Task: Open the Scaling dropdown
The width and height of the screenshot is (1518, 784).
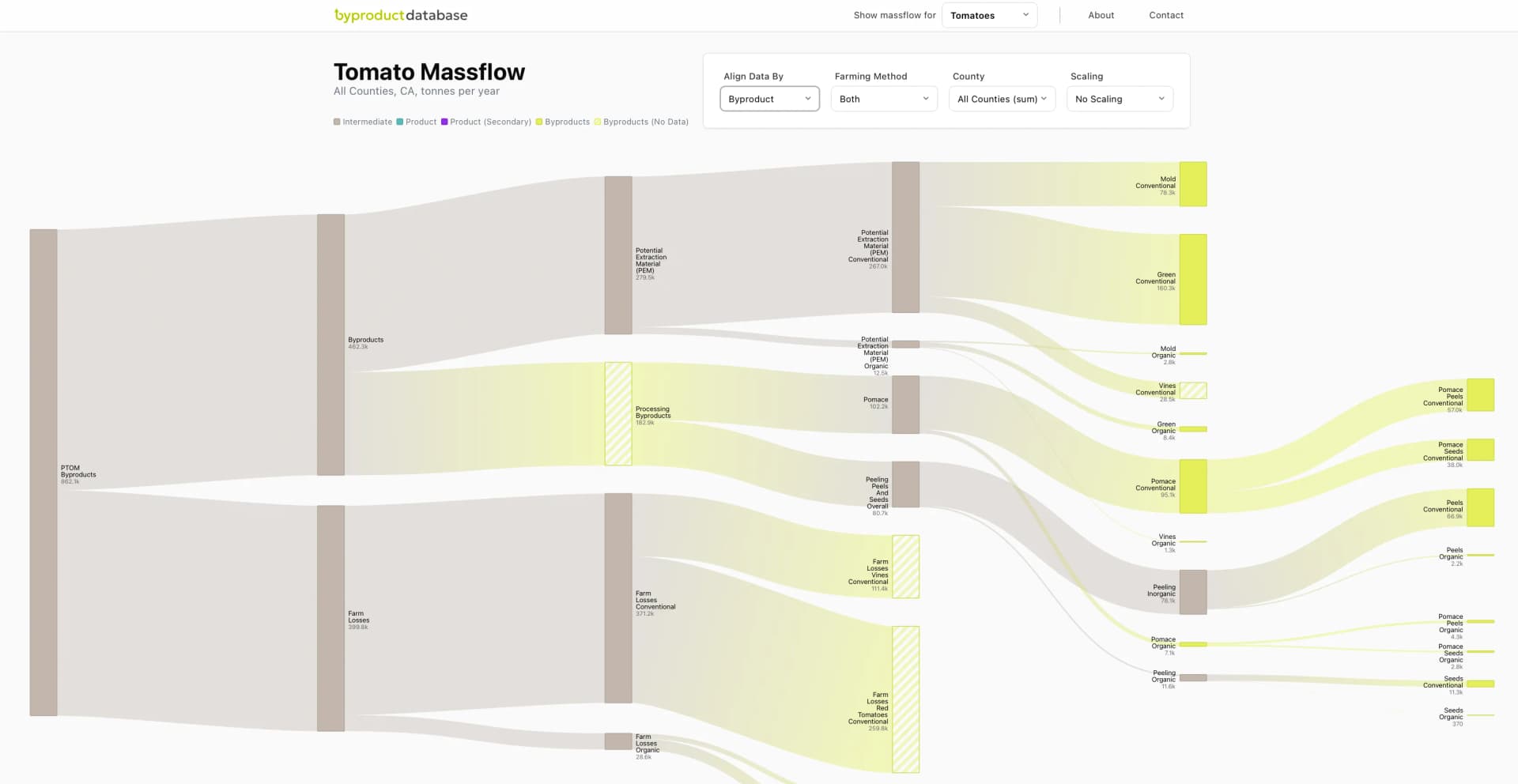Action: tap(1119, 99)
